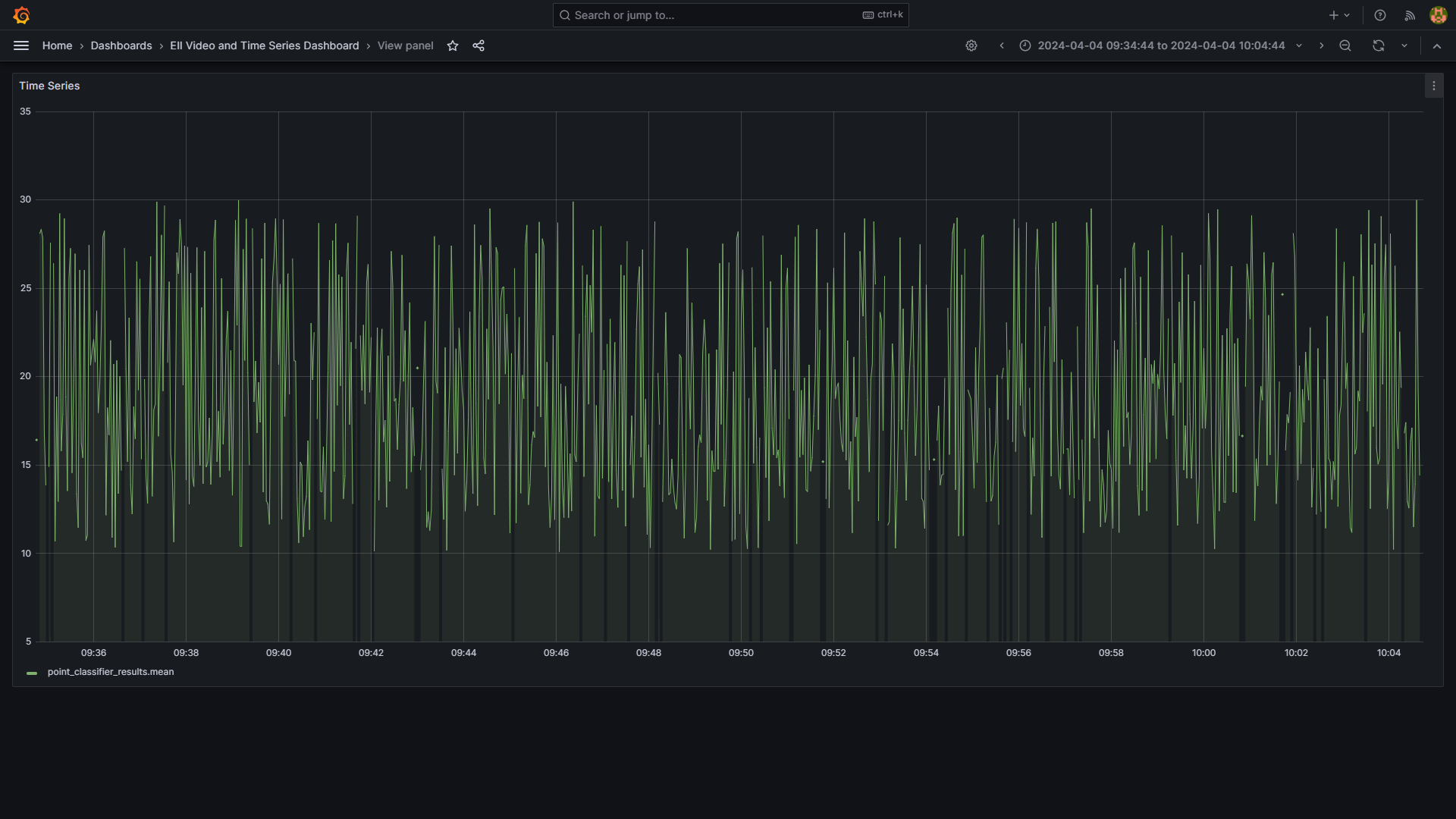Screen dimensions: 1456x819
Task: Click the share dashboard icon
Action: coord(479,45)
